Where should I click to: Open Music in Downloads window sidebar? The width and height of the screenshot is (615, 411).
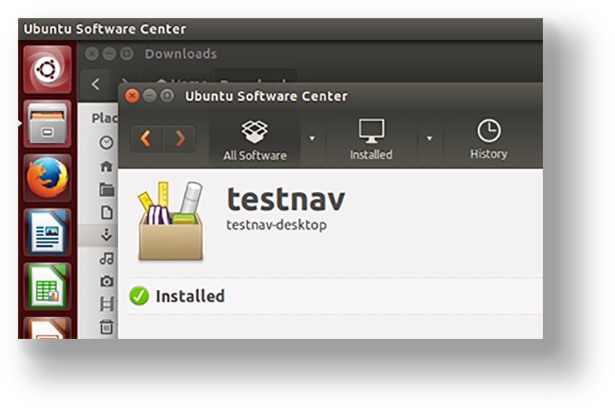pyautogui.click(x=107, y=258)
